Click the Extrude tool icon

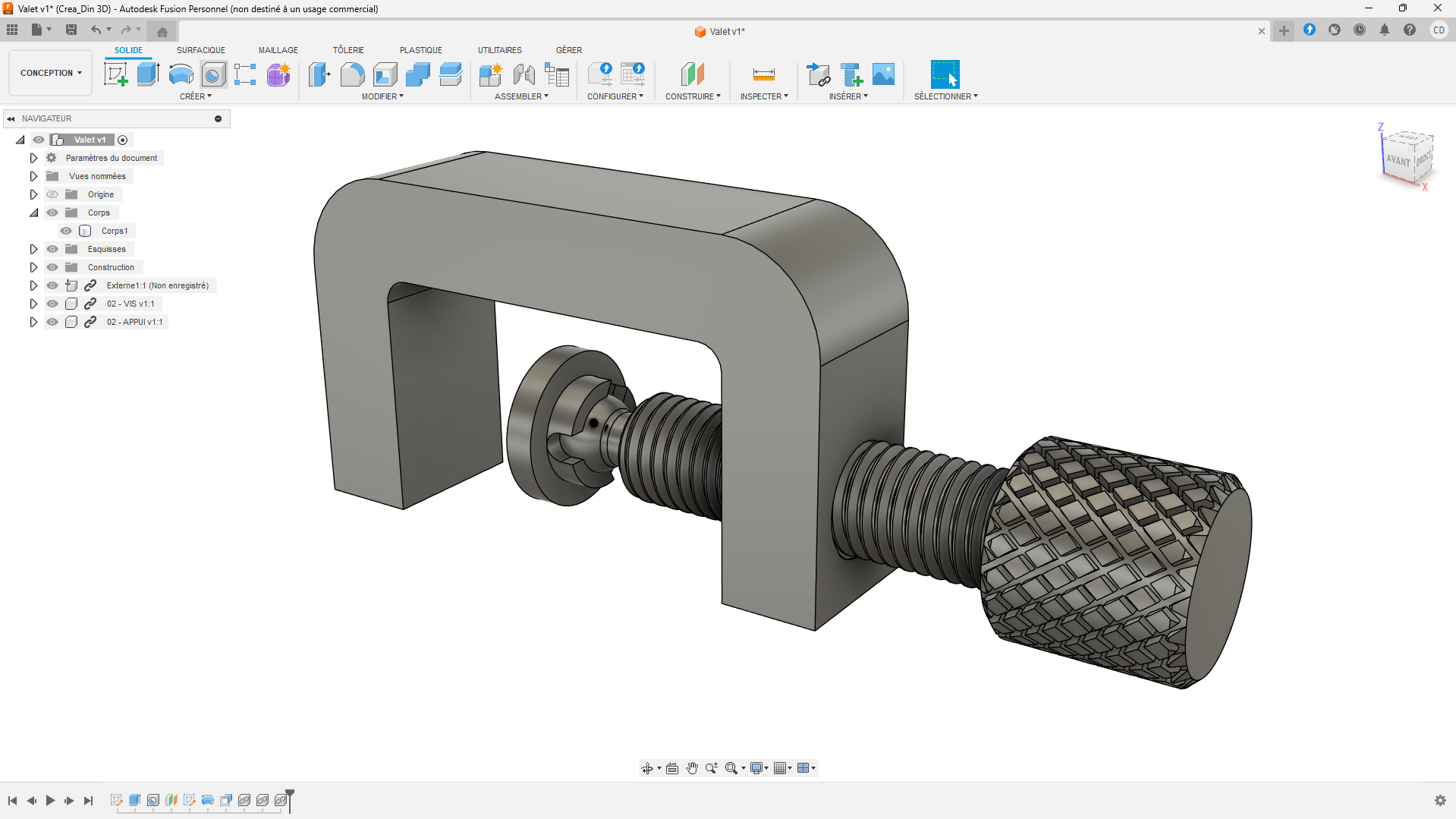[148, 74]
